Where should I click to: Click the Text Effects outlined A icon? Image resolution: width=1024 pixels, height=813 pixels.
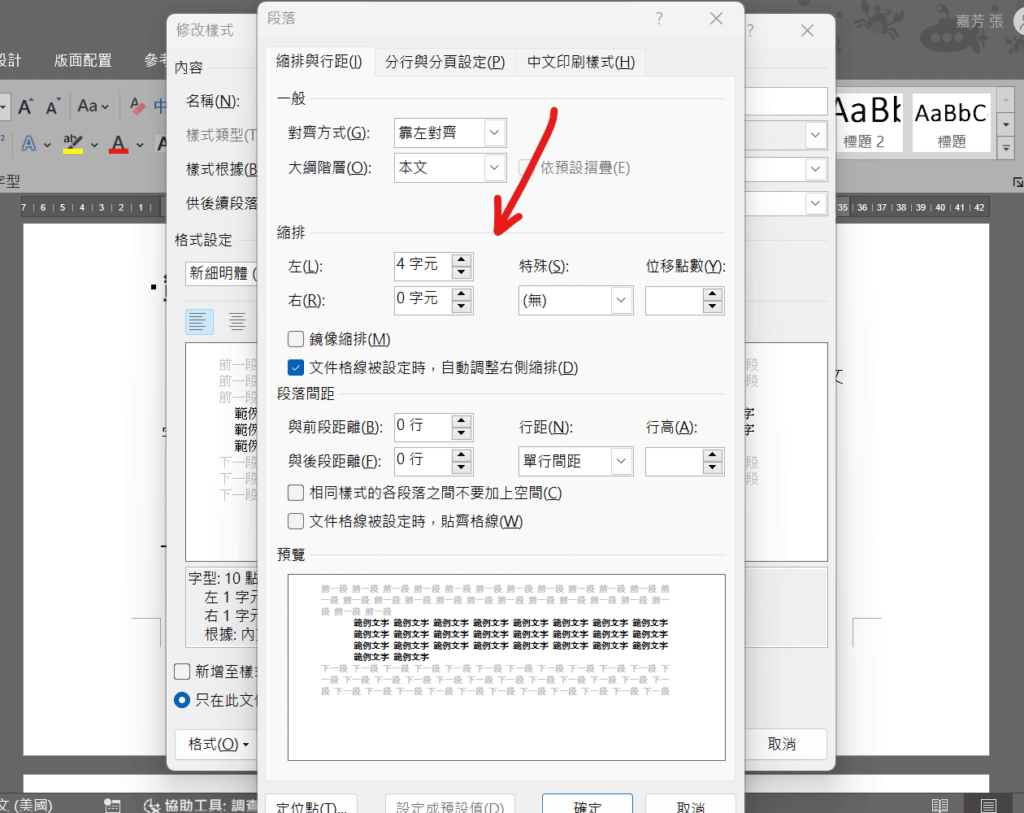[29, 144]
